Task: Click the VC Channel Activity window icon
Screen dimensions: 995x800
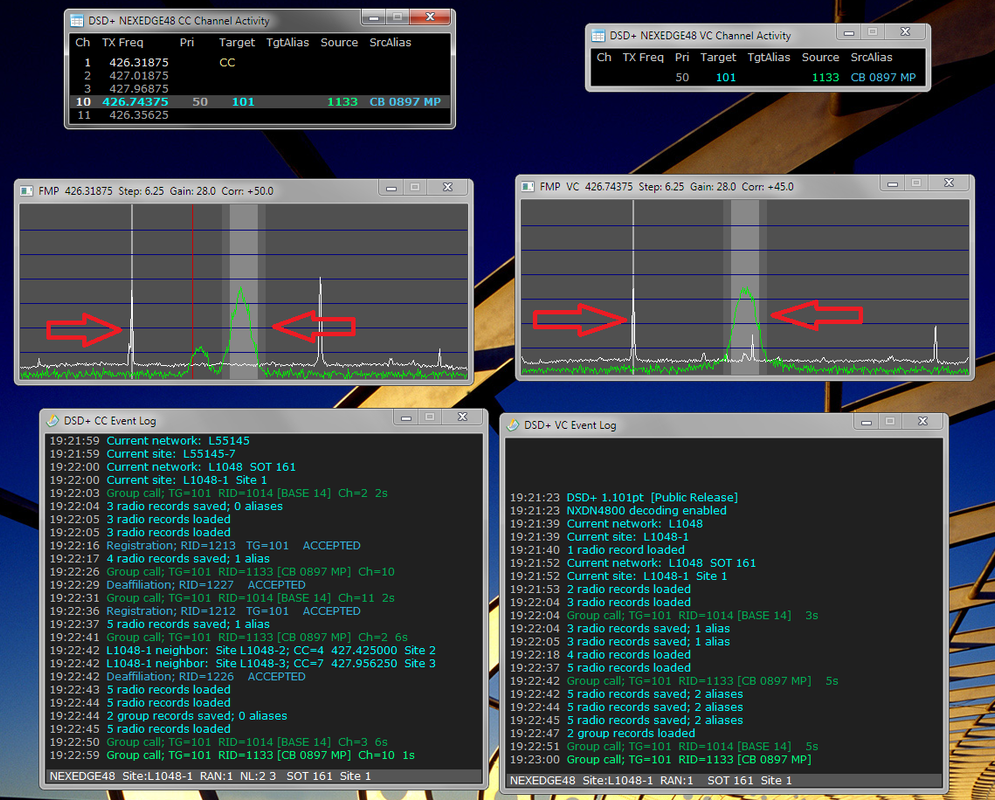Action: pos(598,36)
